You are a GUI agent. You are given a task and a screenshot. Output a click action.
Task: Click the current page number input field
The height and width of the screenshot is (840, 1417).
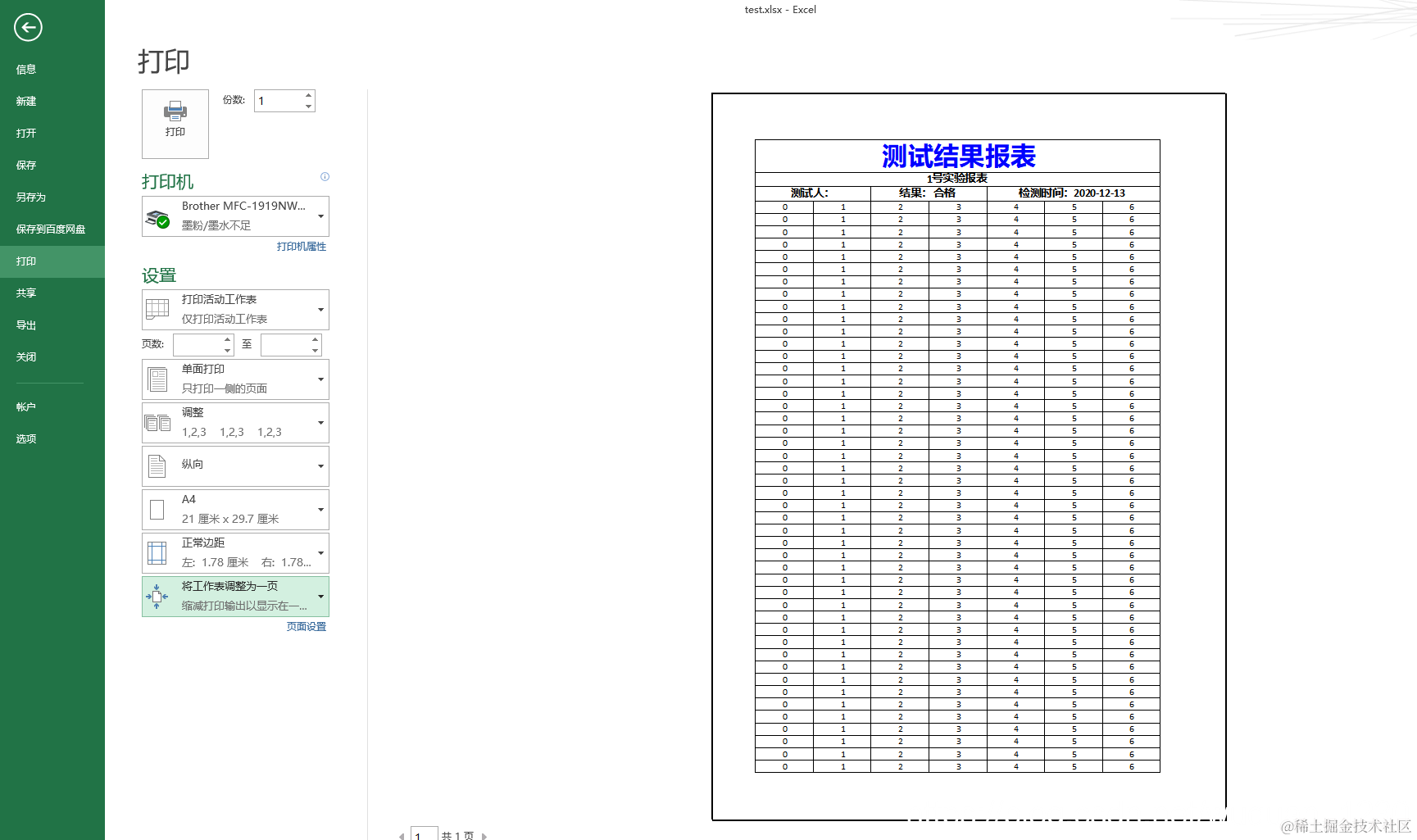coord(423,835)
